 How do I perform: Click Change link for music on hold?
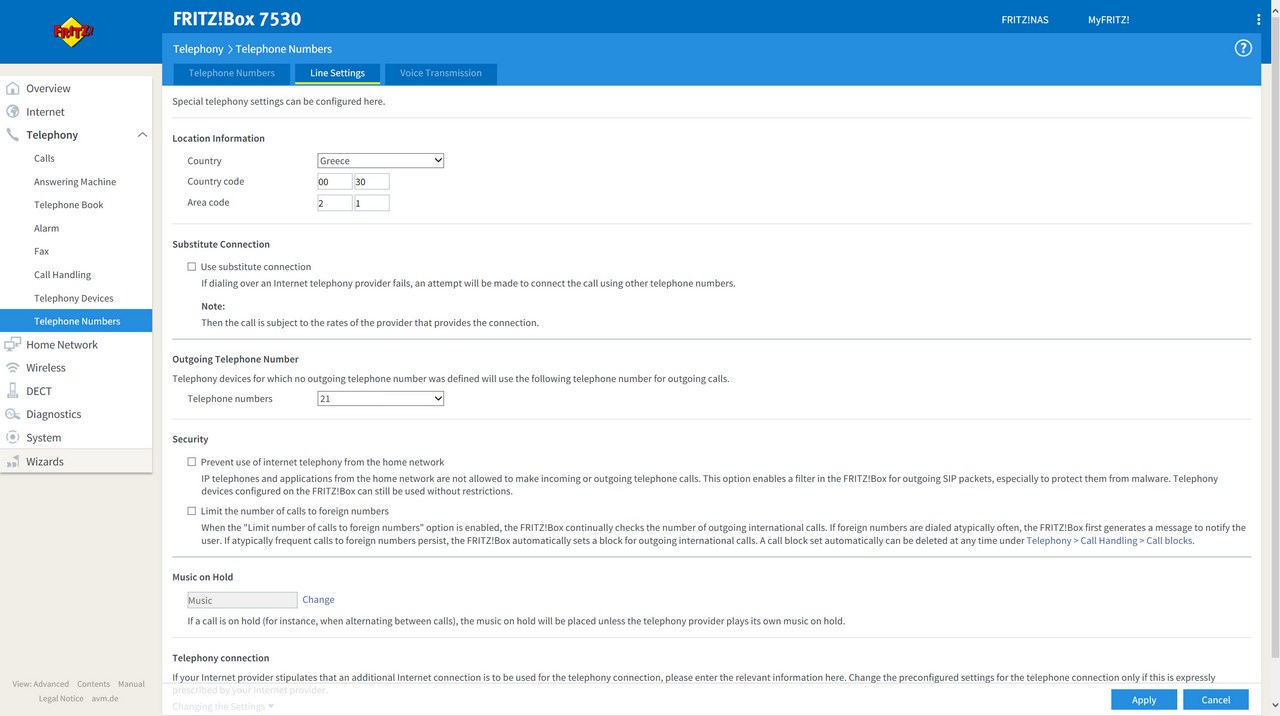pyautogui.click(x=318, y=600)
